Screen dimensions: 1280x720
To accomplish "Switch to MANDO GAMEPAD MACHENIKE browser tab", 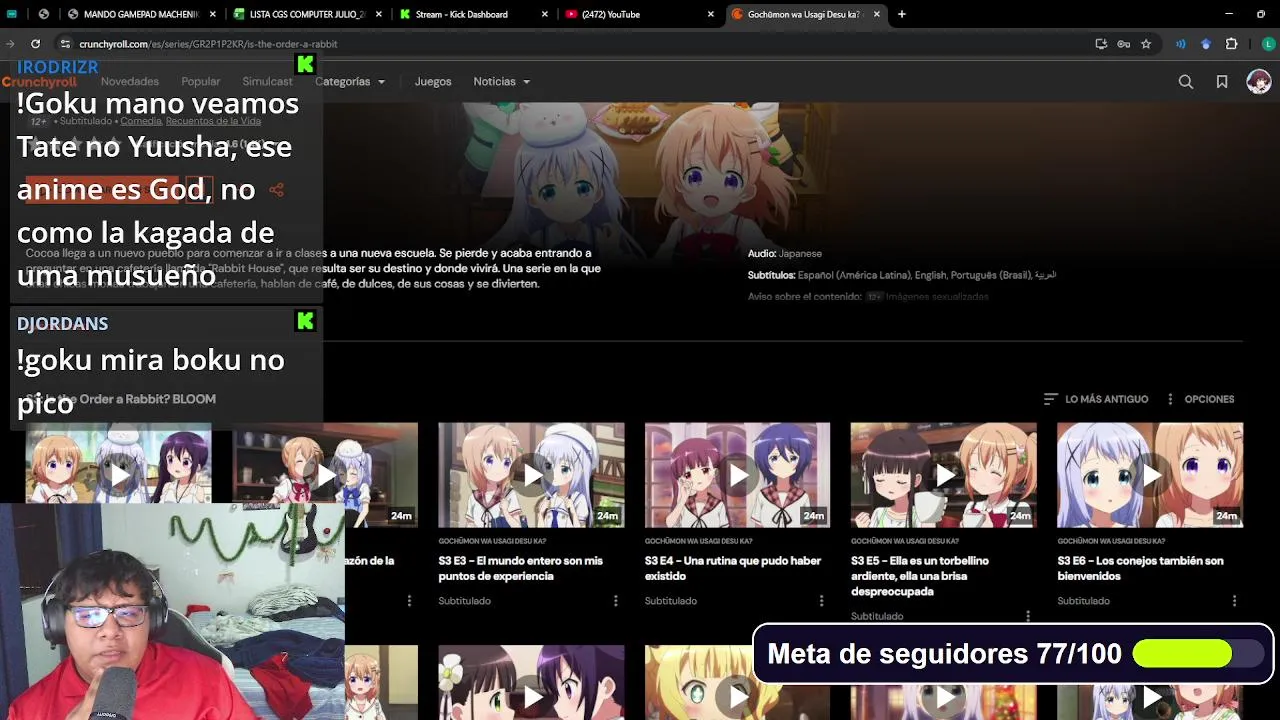I will point(132,14).
